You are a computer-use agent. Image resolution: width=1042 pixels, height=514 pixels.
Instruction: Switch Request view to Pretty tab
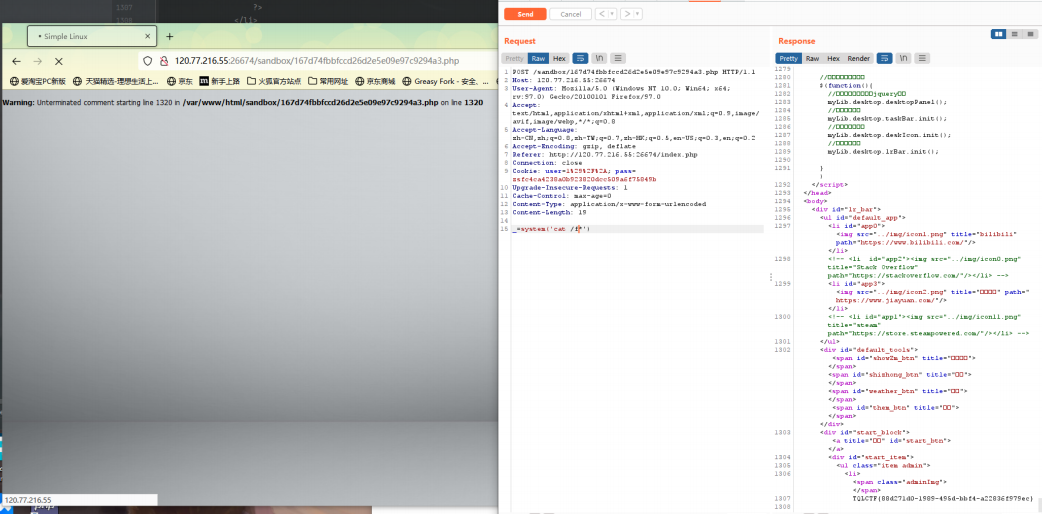point(514,59)
